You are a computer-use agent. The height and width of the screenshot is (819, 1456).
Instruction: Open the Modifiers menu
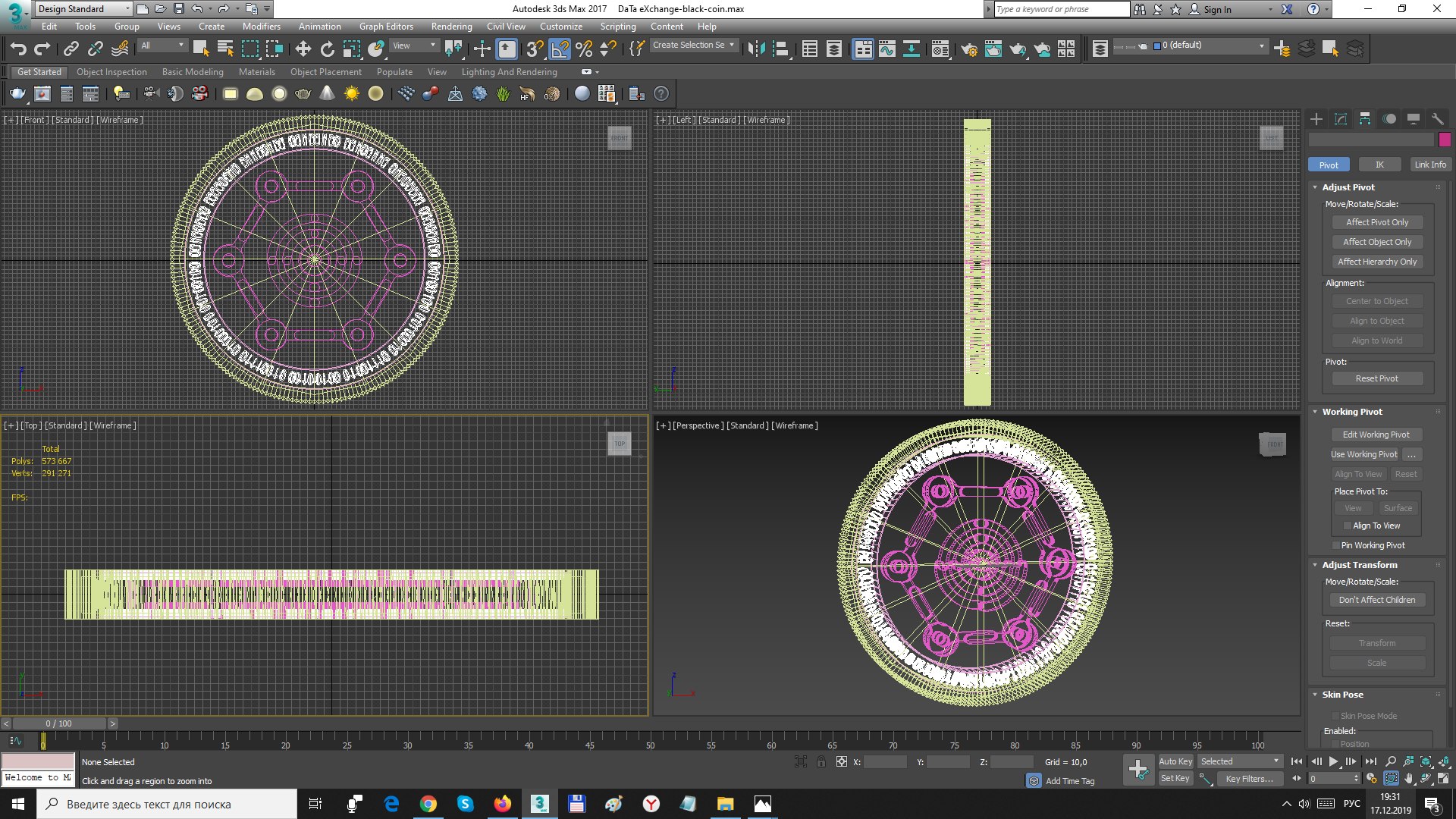[261, 27]
